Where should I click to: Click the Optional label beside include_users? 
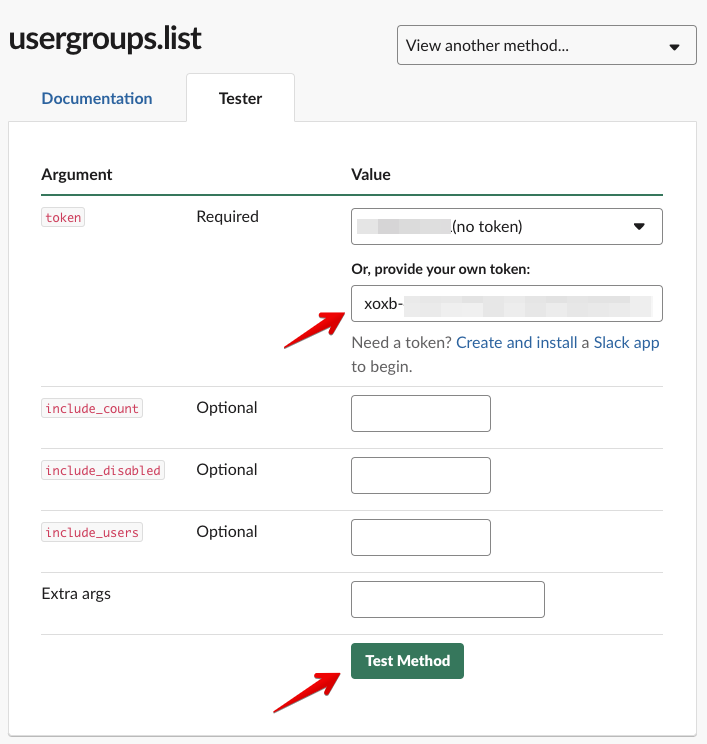pos(227,531)
